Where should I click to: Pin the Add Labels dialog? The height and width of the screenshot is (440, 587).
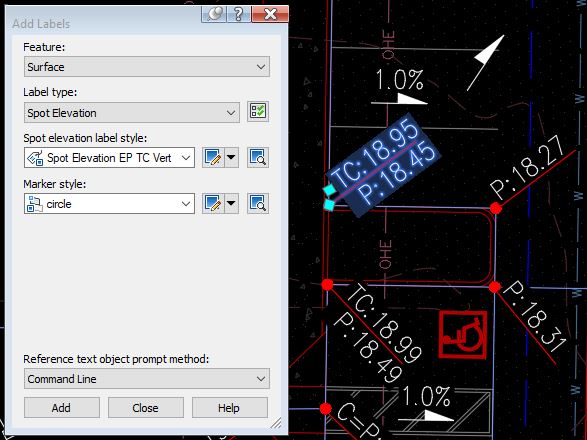point(214,14)
